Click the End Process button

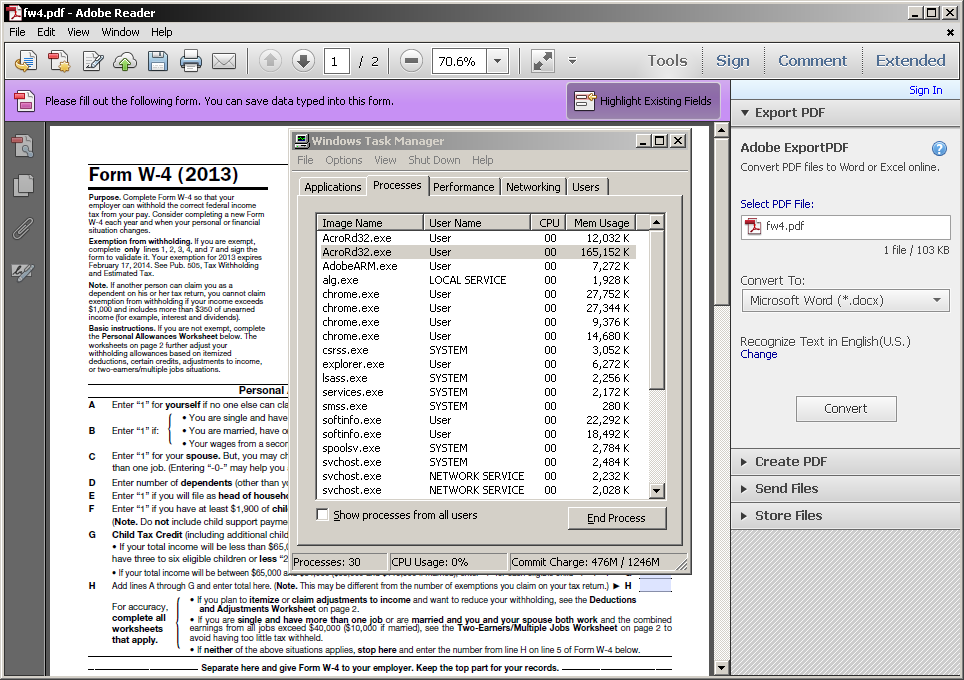coord(617,518)
